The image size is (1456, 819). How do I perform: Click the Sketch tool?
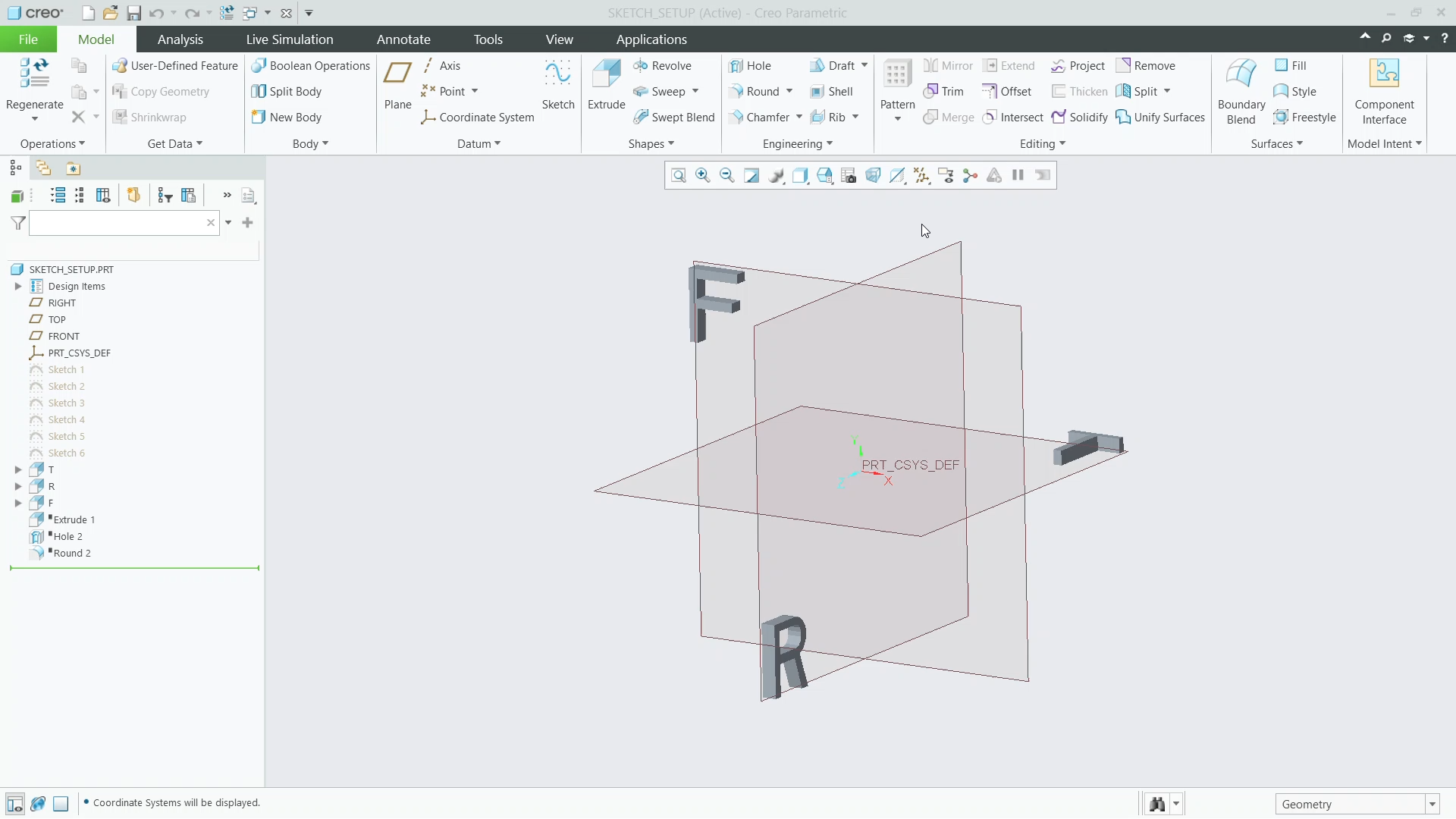tap(558, 85)
